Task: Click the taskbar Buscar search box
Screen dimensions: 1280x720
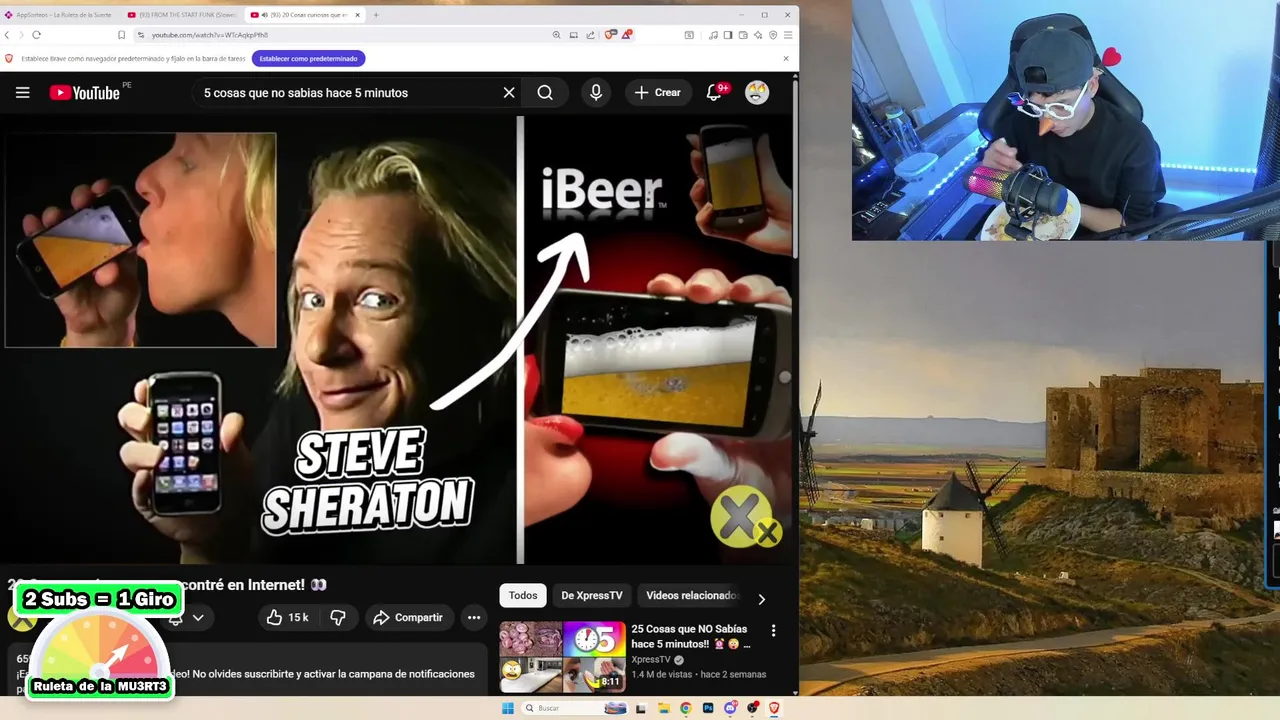Action: tap(574, 708)
